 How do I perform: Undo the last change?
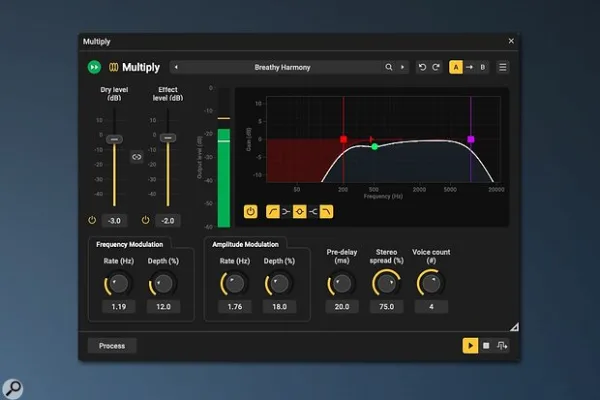(x=422, y=67)
